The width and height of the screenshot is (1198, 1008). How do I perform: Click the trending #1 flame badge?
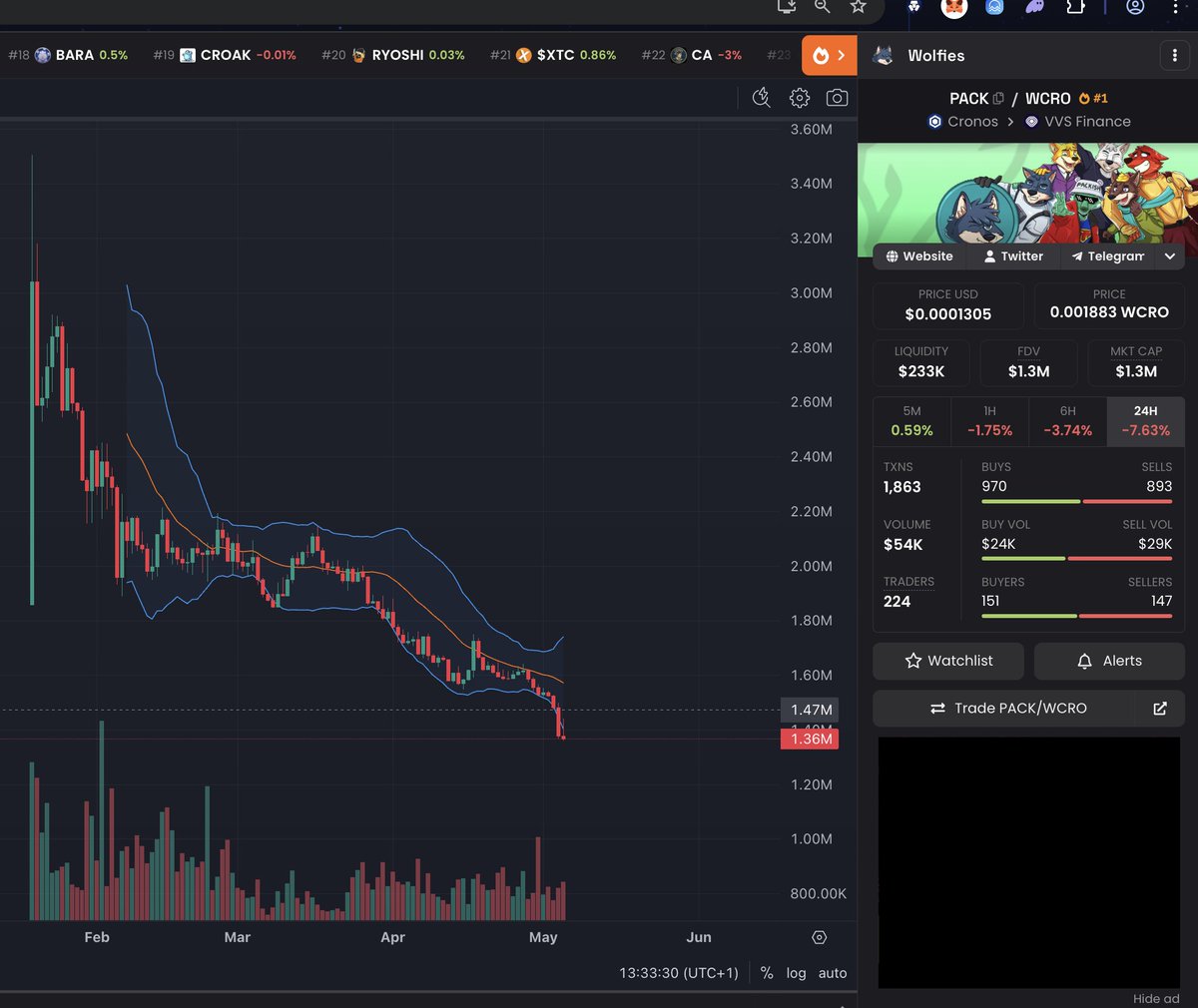[x=1093, y=98]
